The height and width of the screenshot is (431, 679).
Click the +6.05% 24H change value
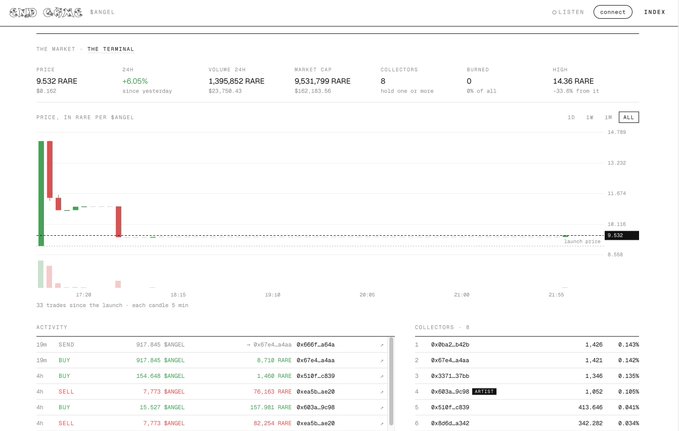click(x=135, y=81)
